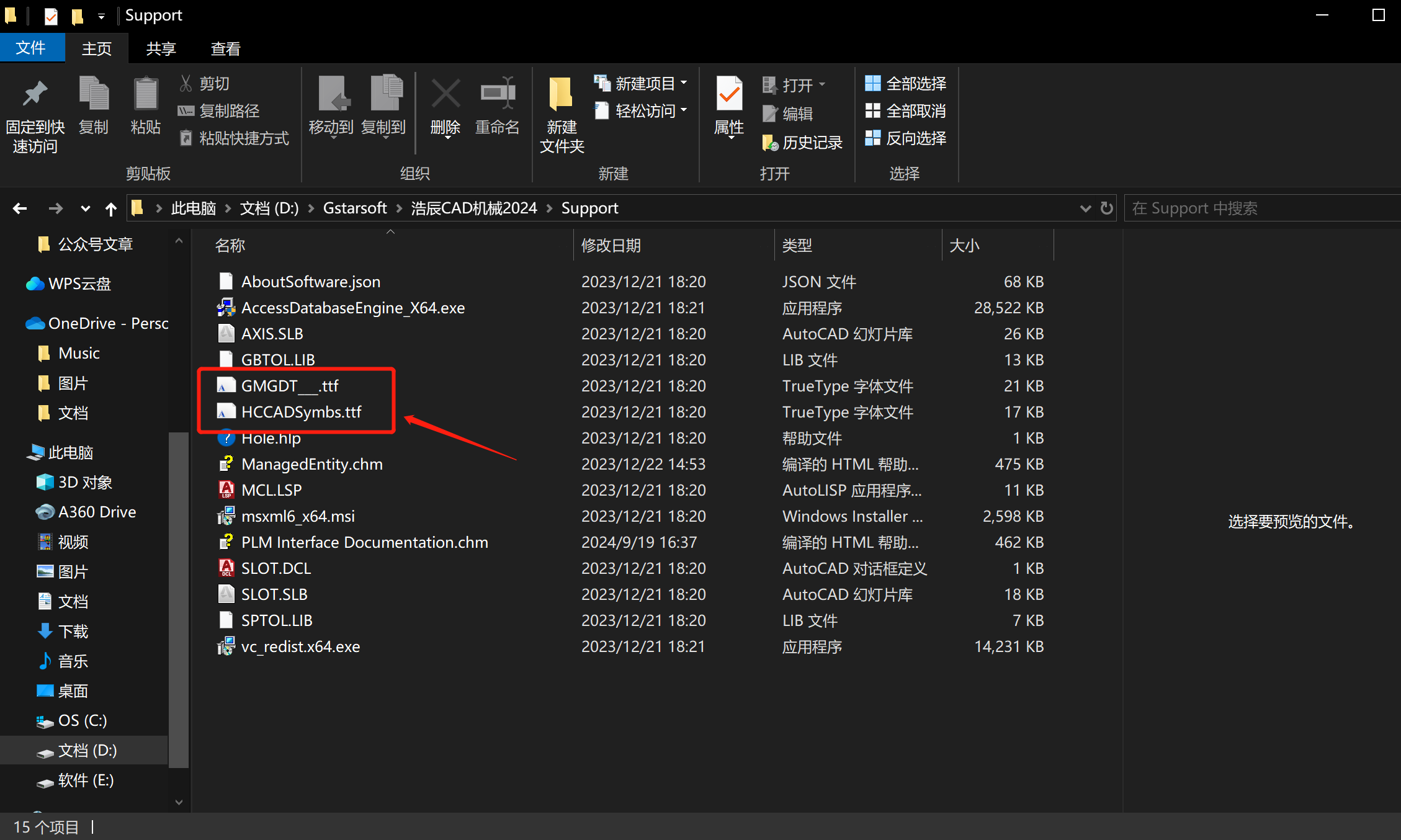Refresh the Support folder view

1106,208
